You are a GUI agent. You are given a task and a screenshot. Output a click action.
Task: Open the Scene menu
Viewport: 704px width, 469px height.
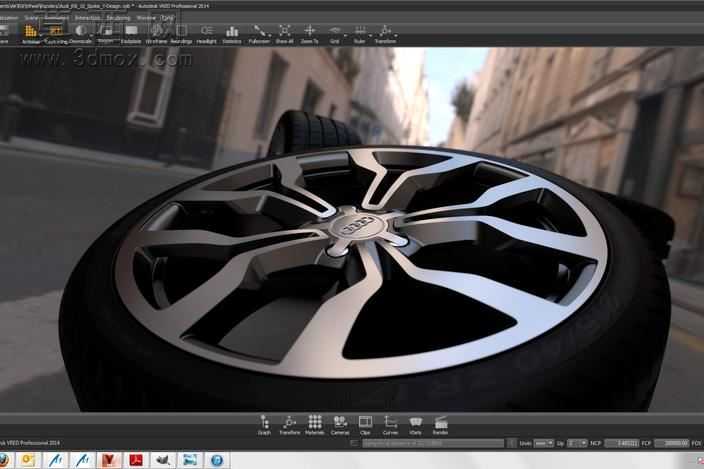point(31,18)
